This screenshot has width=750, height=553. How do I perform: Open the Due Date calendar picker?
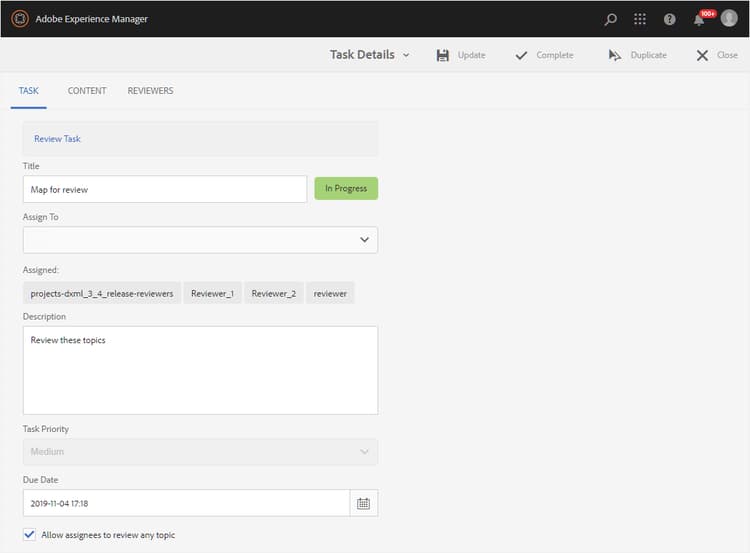click(x=364, y=503)
